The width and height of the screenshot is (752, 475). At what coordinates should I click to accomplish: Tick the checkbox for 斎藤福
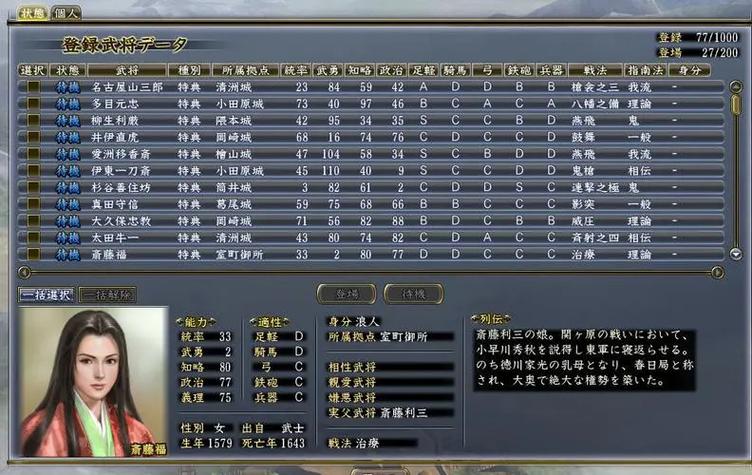tap(33, 254)
